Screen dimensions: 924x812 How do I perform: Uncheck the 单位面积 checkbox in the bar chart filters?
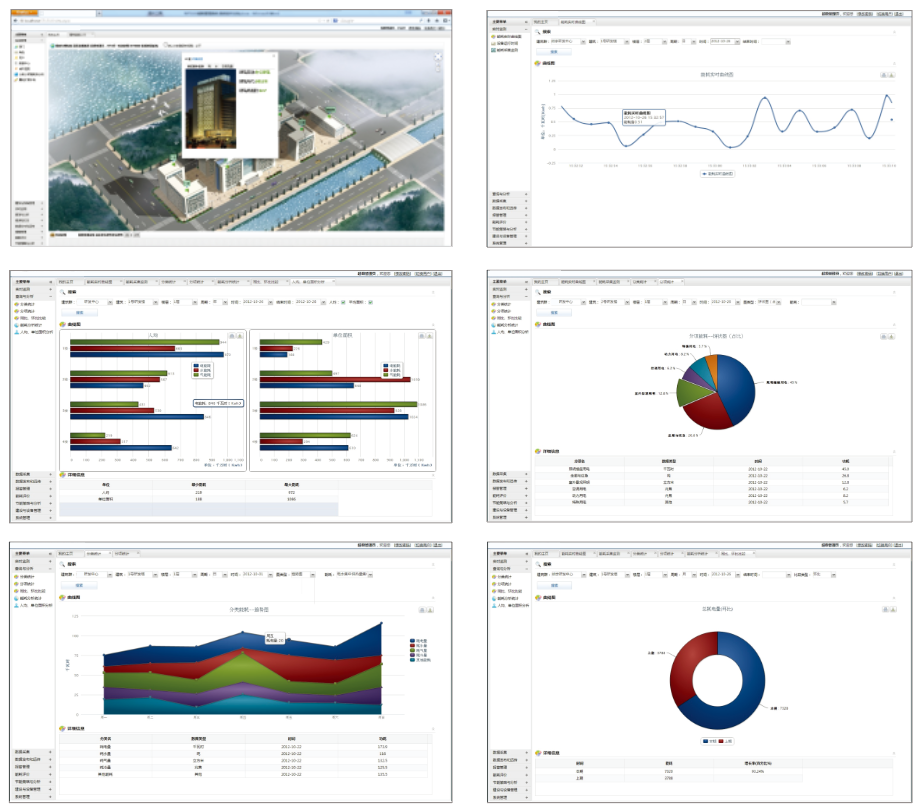click(x=371, y=302)
